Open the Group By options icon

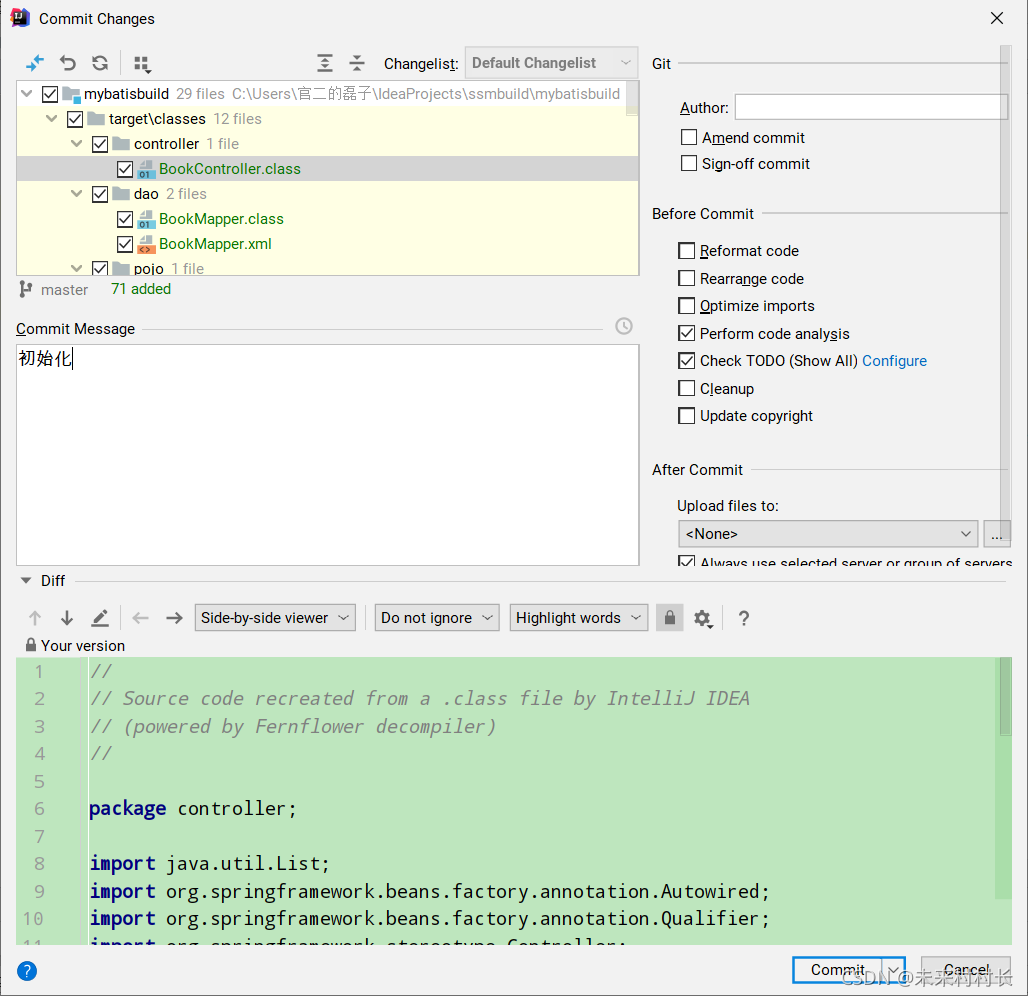pos(142,64)
